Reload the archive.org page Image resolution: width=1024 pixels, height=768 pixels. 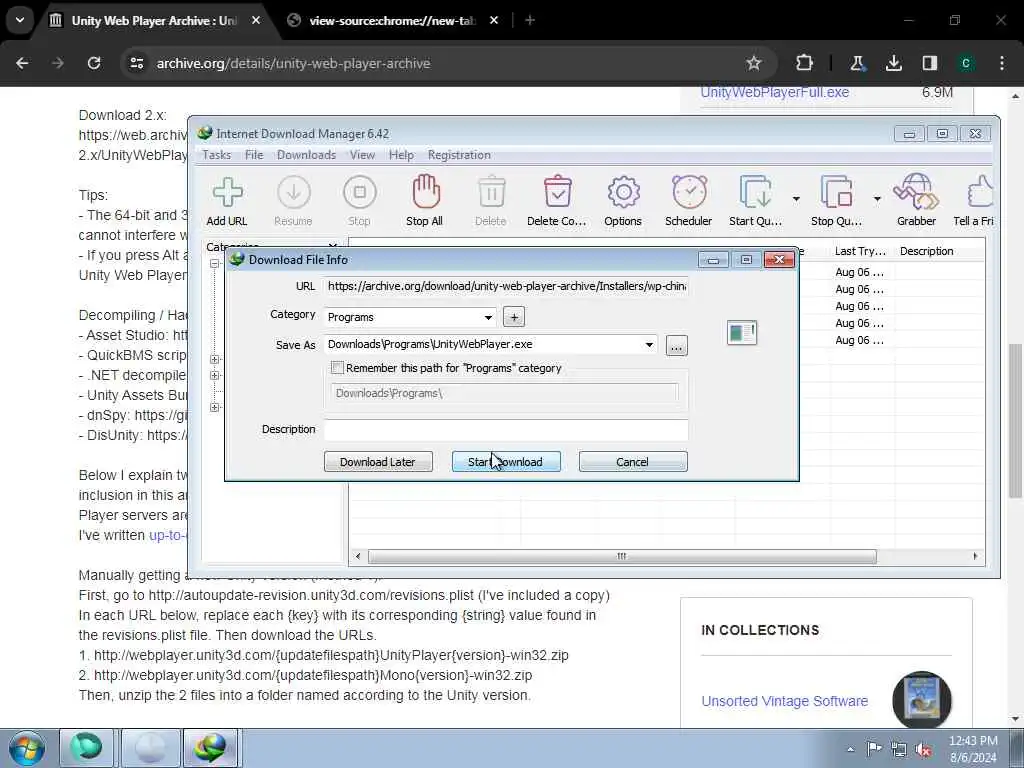pos(94,63)
